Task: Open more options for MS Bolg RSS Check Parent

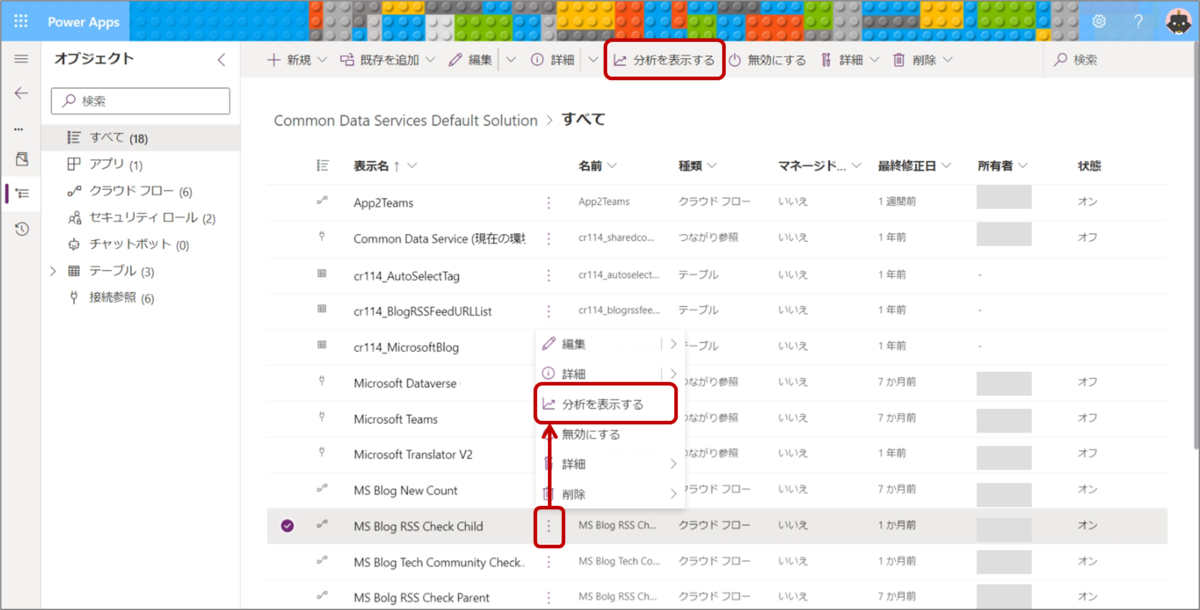Action: coord(548,598)
